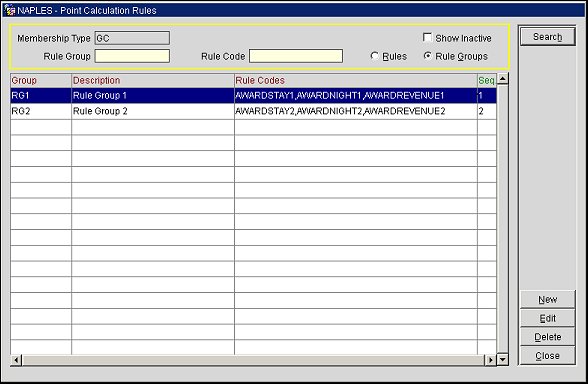This screenshot has width=588, height=384.
Task: Click the Edit button
Action: 548,318
